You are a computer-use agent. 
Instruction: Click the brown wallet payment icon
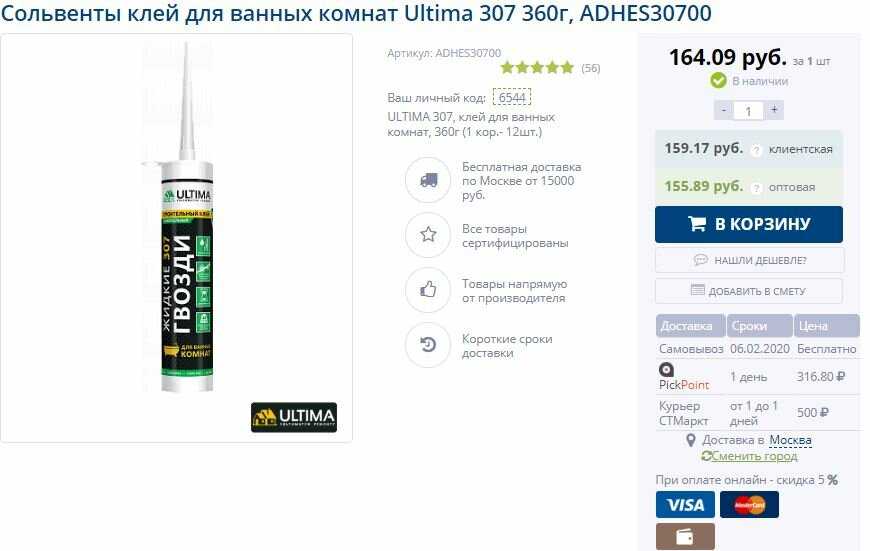tap(685, 536)
